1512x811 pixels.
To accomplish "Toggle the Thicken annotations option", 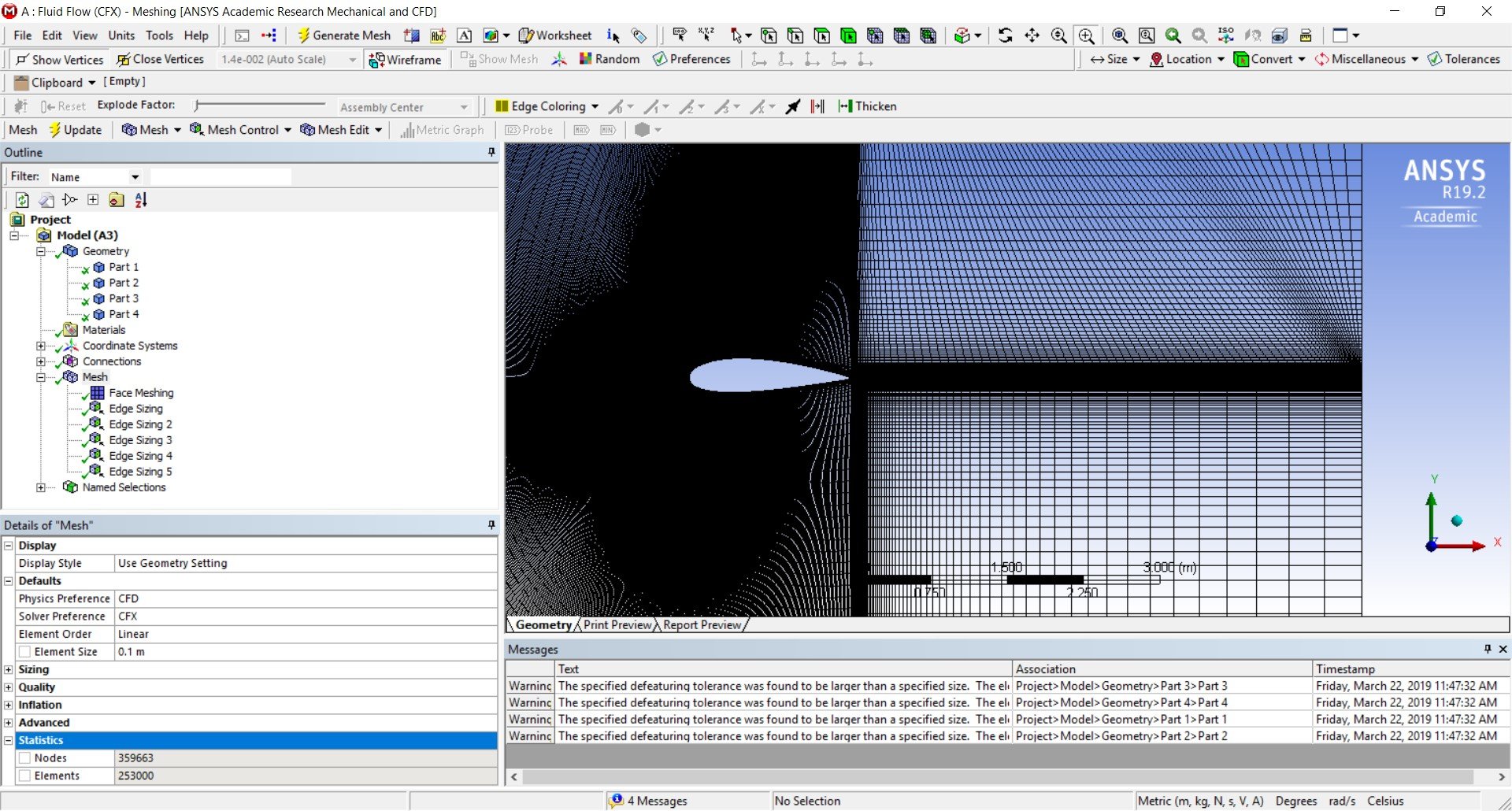I will 867,106.
